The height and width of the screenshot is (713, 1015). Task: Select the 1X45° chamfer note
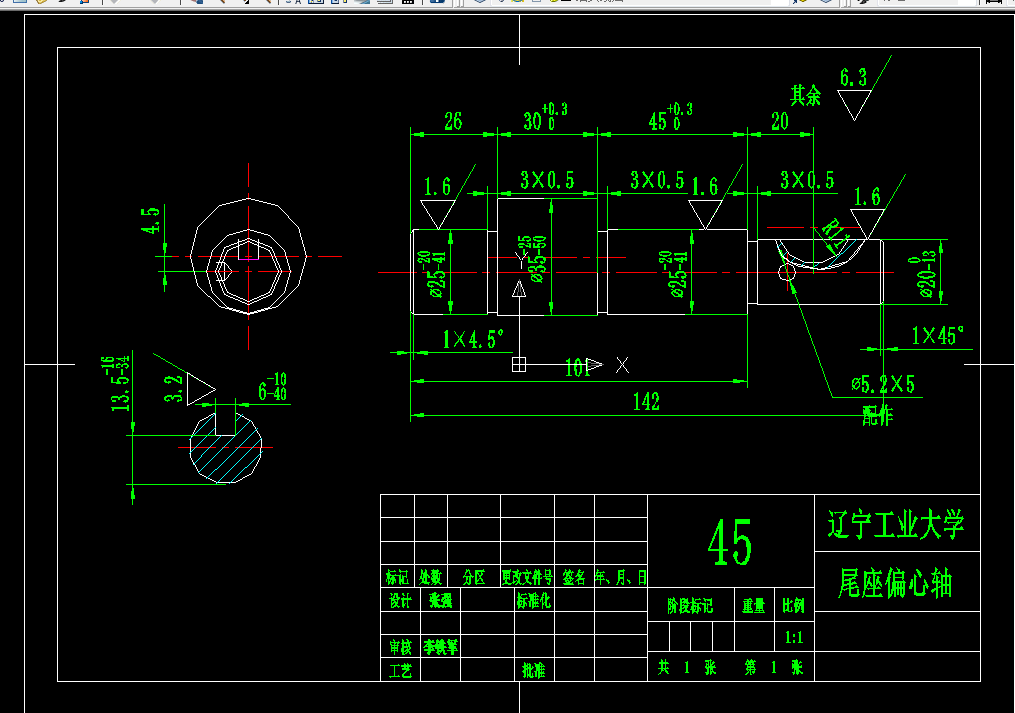click(x=937, y=335)
